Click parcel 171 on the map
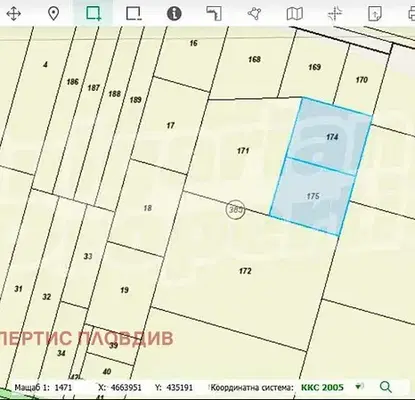 pos(243,151)
